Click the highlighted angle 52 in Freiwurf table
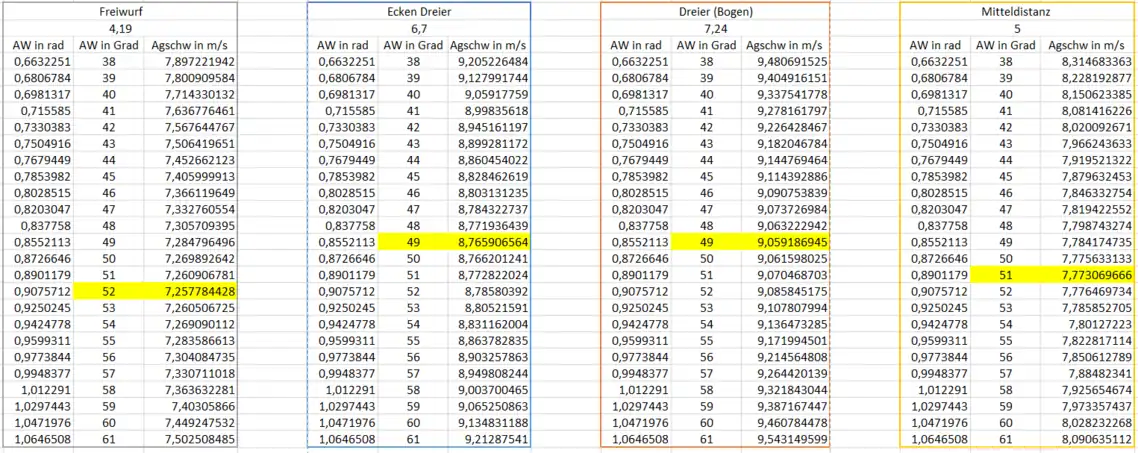Screen dimensions: 1138x453 [107, 291]
